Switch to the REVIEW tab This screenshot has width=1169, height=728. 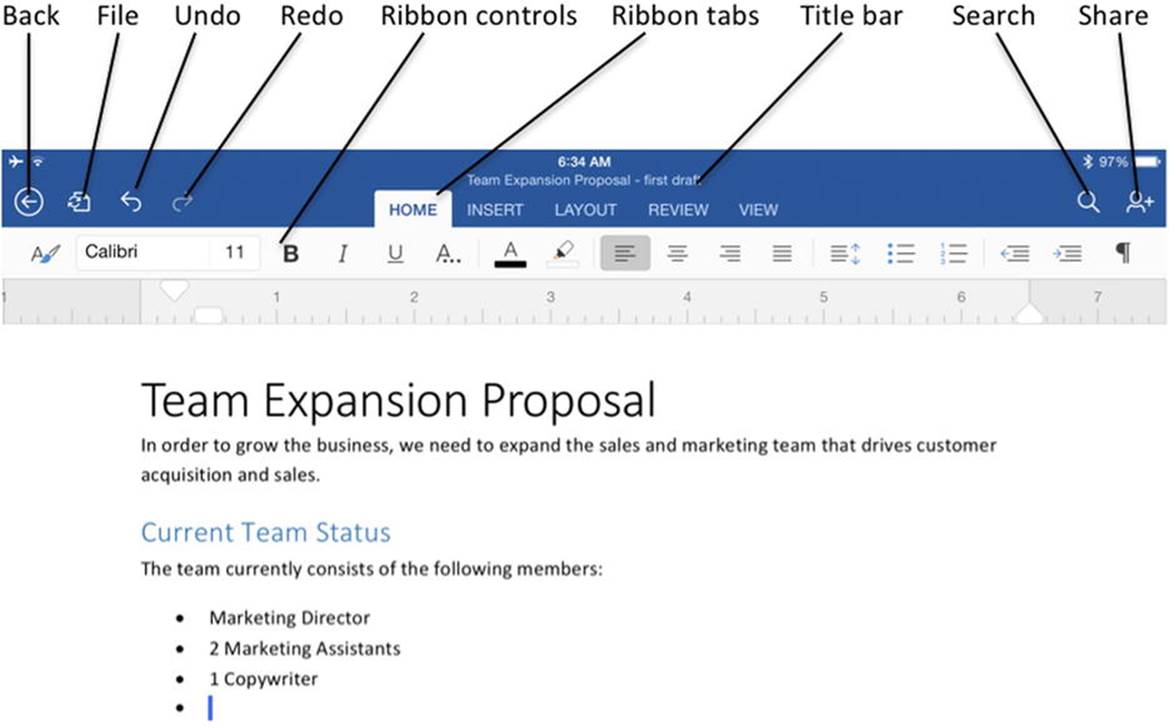678,210
